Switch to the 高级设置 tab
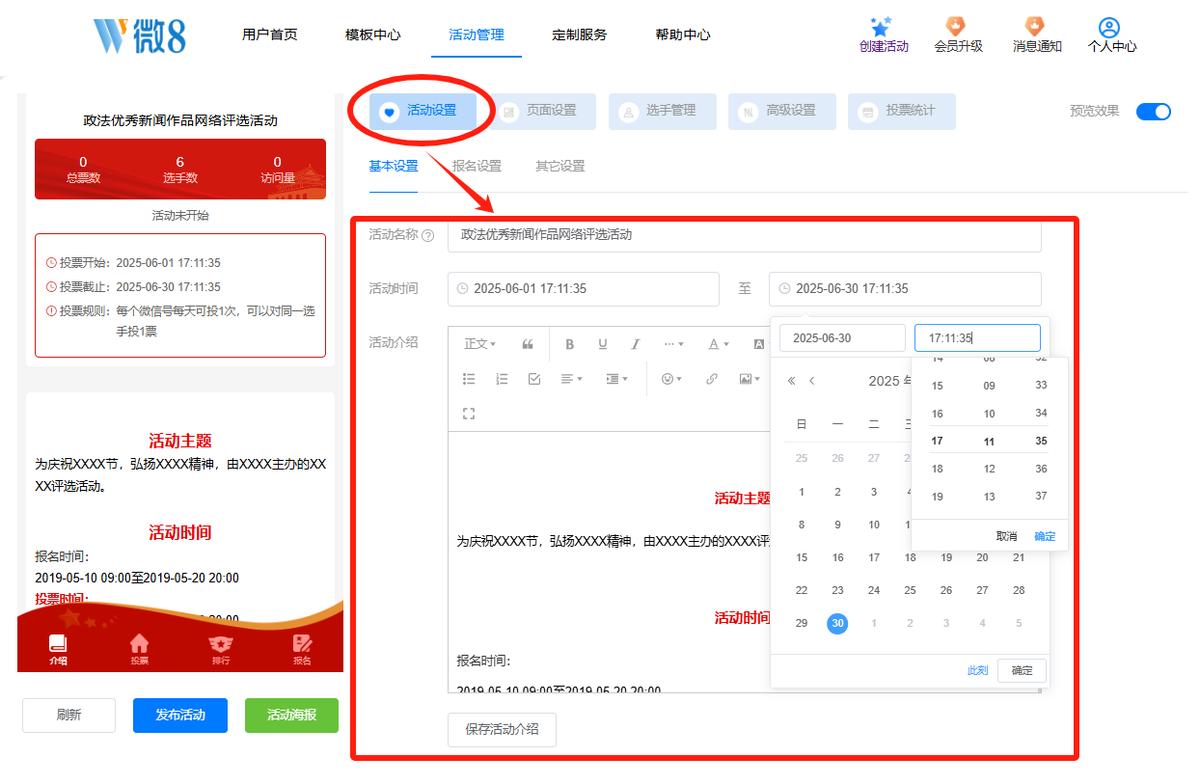 [x=782, y=111]
